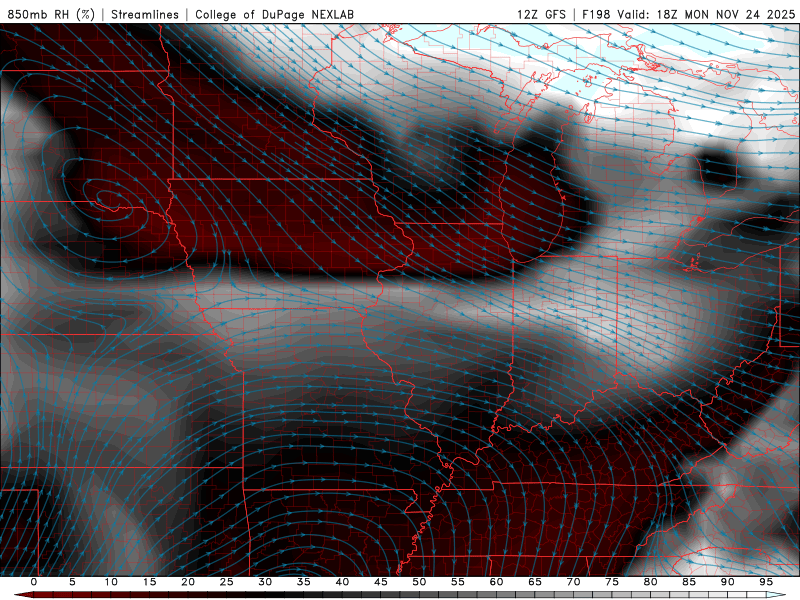
Task: Click the colorbar label '70'
Action: (573, 582)
